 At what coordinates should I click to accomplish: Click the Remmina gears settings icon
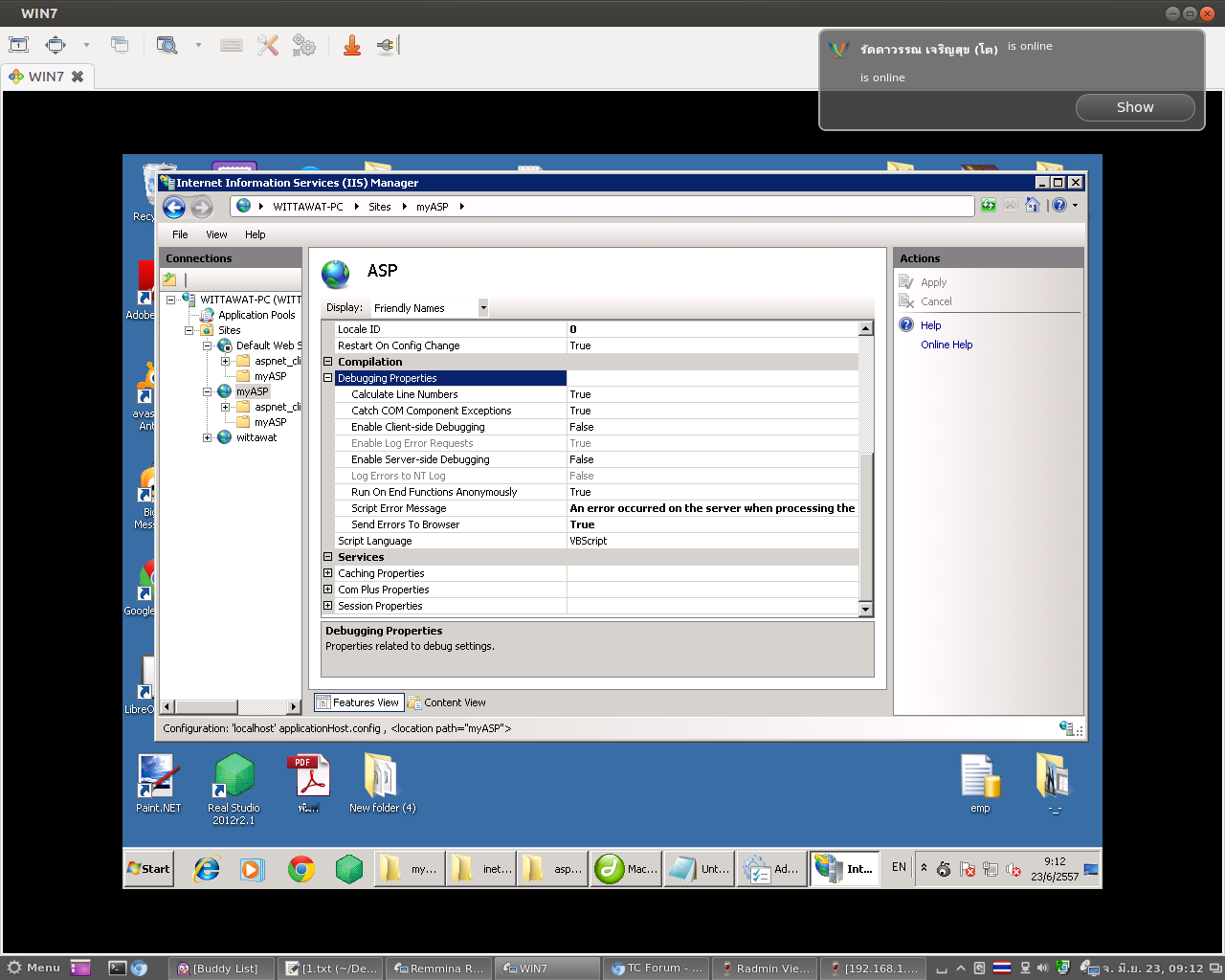point(304,45)
